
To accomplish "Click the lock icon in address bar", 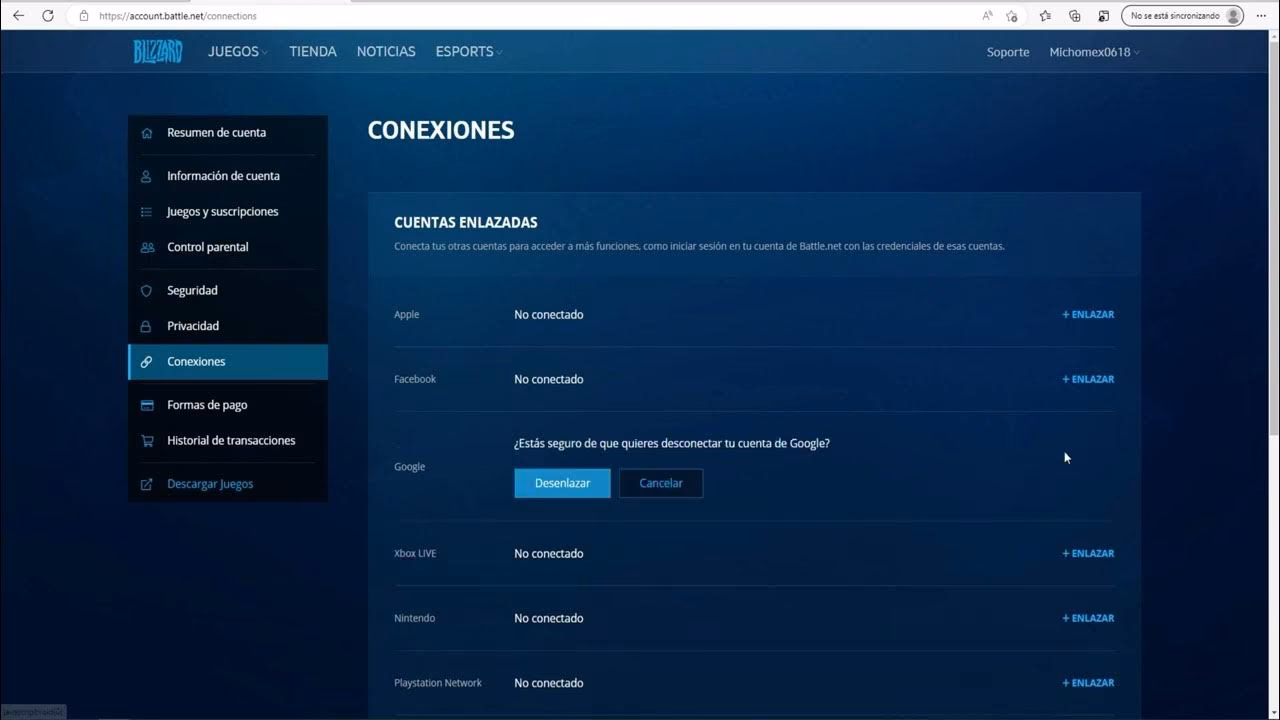I will (84, 16).
